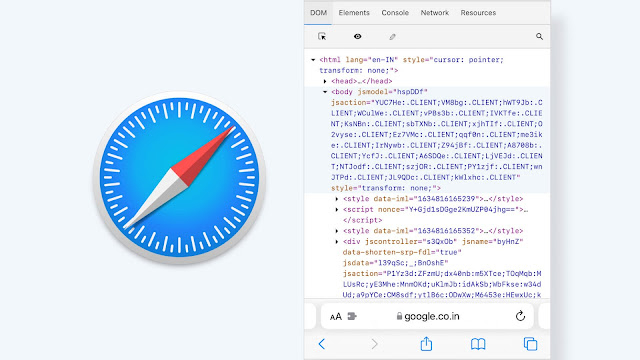Image resolution: width=640 pixels, height=360 pixels.
Task: Expand the script nonce node
Action: click(337, 209)
